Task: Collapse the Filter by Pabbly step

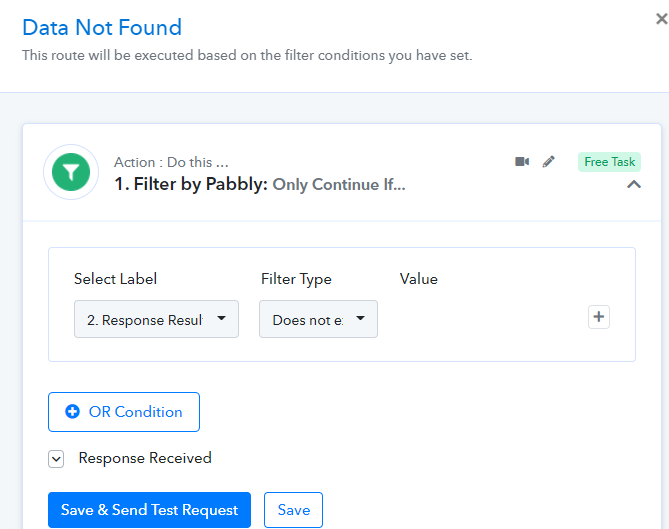Action: (633, 185)
